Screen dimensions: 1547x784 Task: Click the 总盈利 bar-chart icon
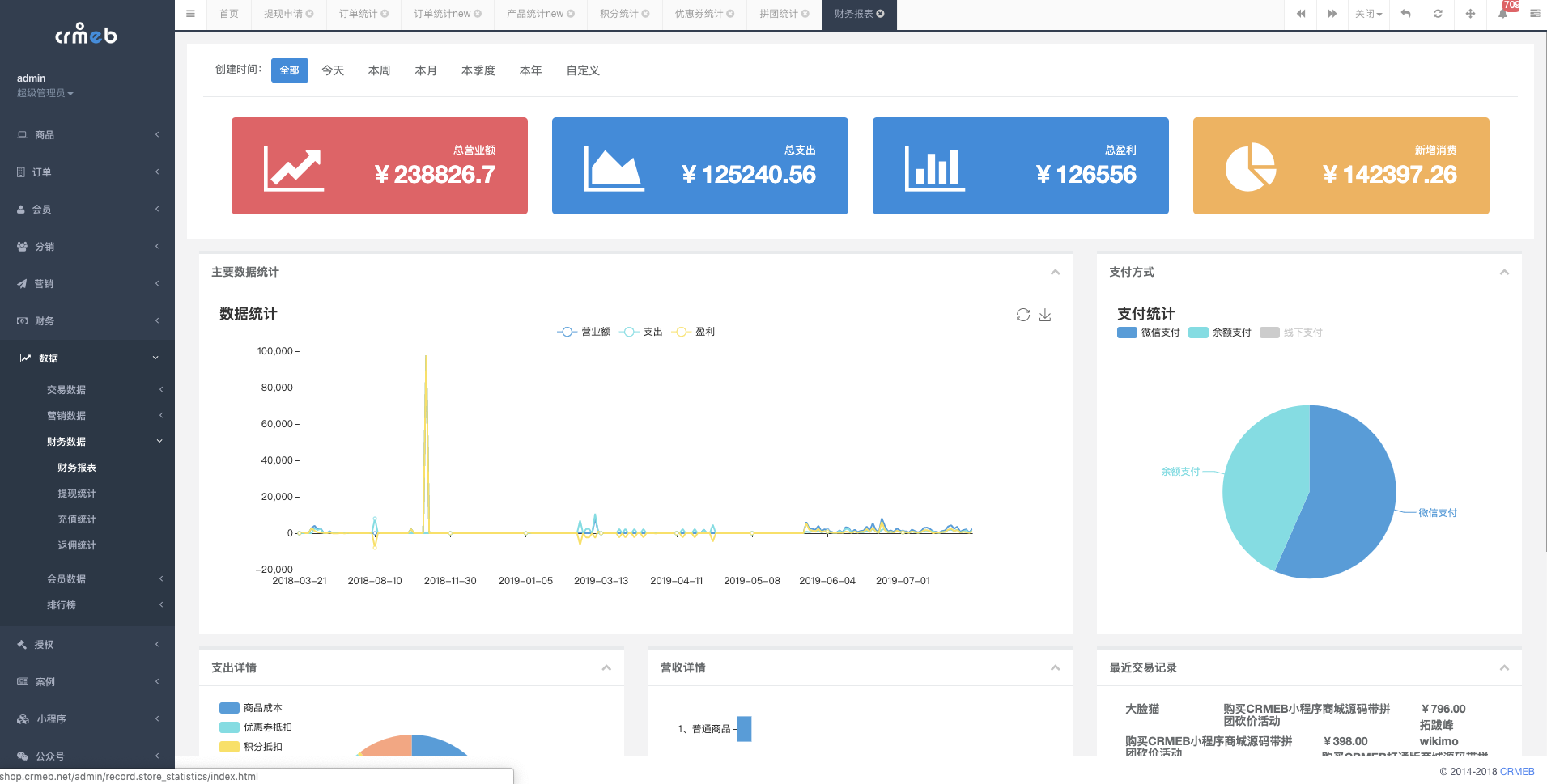(935, 170)
